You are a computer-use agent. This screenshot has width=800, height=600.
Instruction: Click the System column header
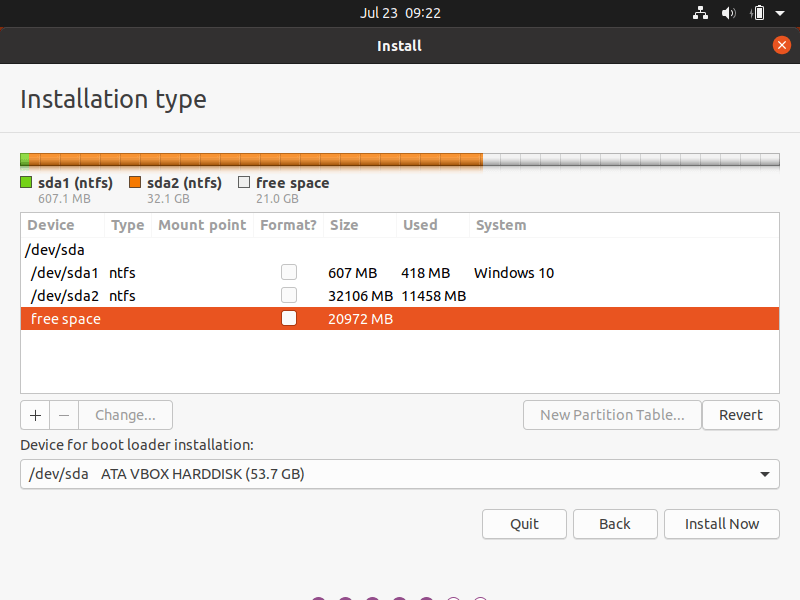point(624,225)
